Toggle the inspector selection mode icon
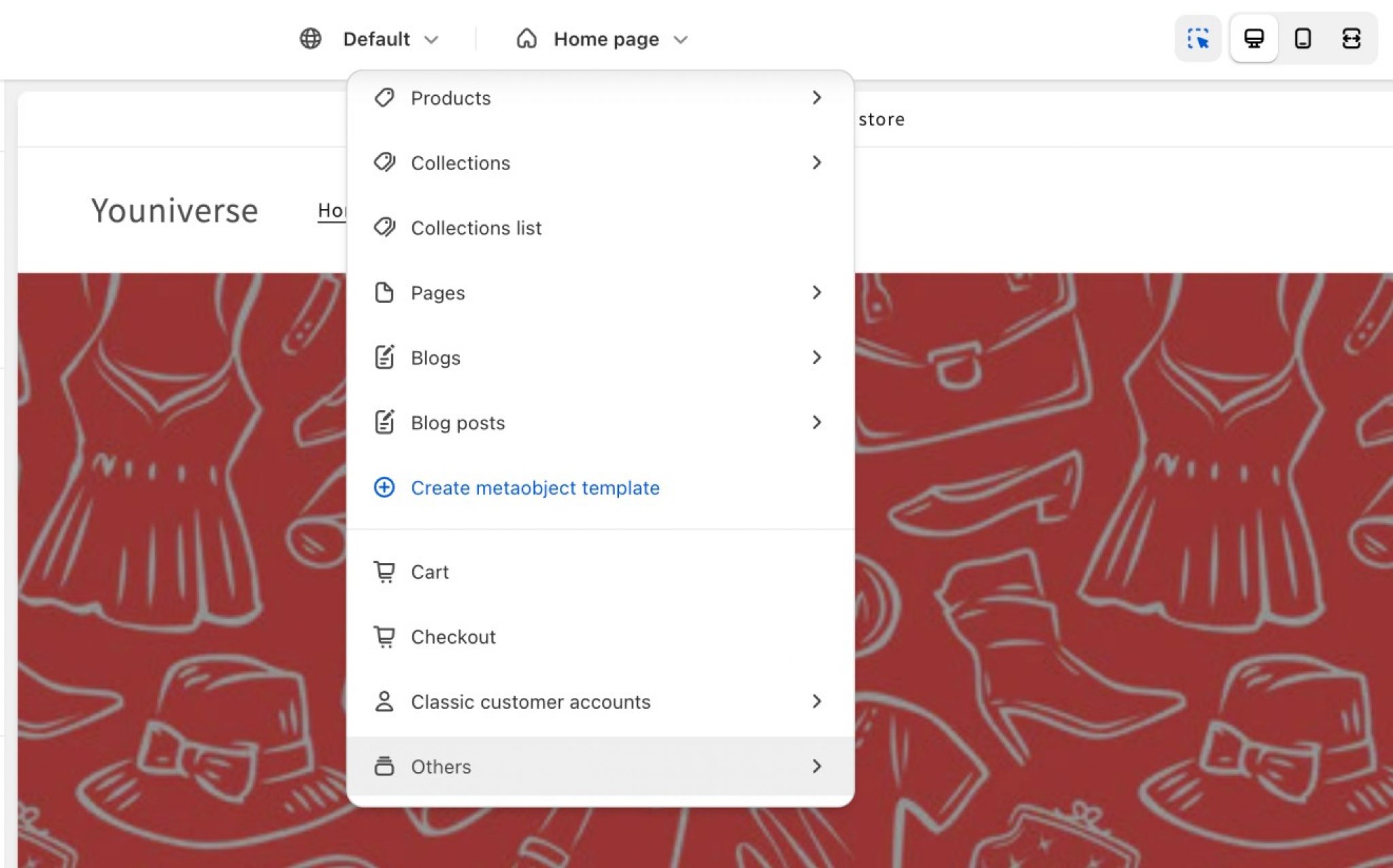 coord(1198,39)
